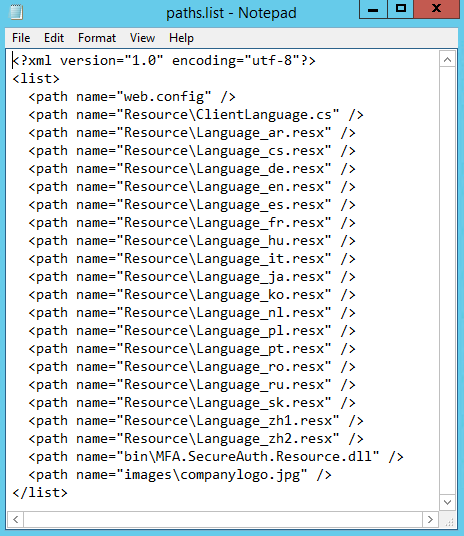Click the opening <list> tag line

[x=36, y=79]
